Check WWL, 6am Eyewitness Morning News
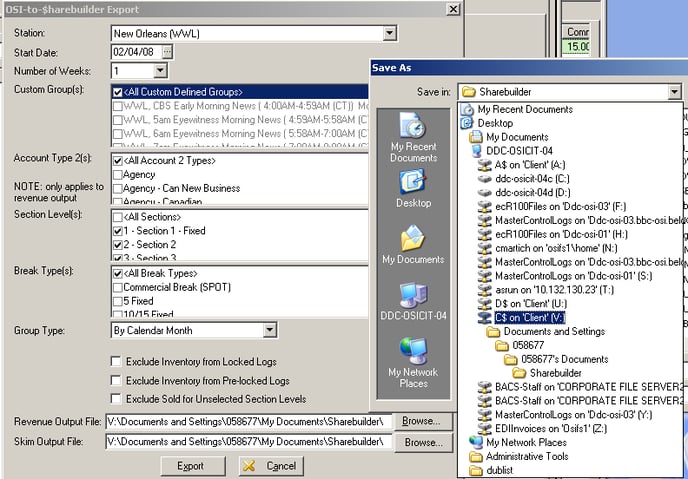The image size is (688, 479). click(117, 133)
